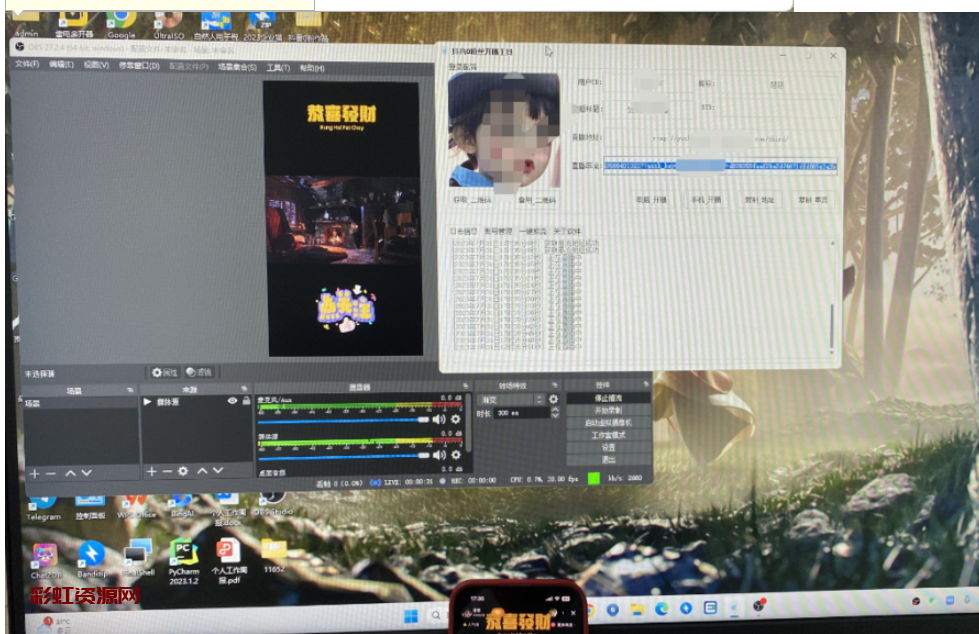The image size is (979, 634).
Task: Toggle visibility eye of 媒体源 source
Action: pos(232,401)
